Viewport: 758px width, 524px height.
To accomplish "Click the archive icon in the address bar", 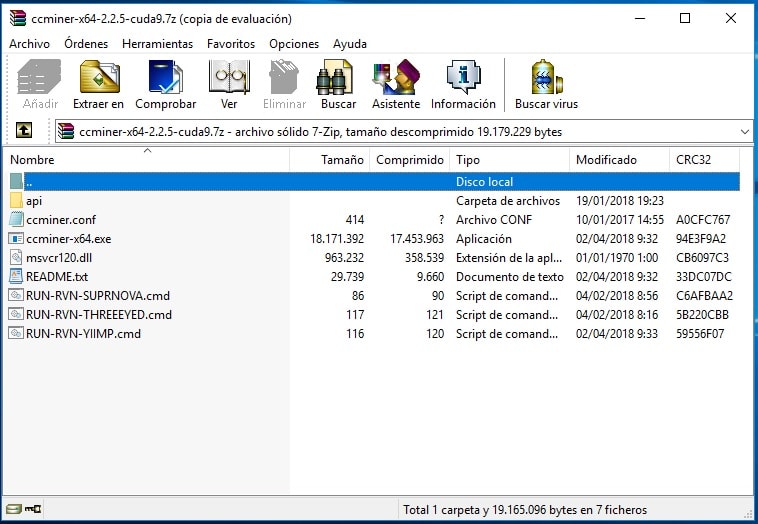I will click(66, 131).
